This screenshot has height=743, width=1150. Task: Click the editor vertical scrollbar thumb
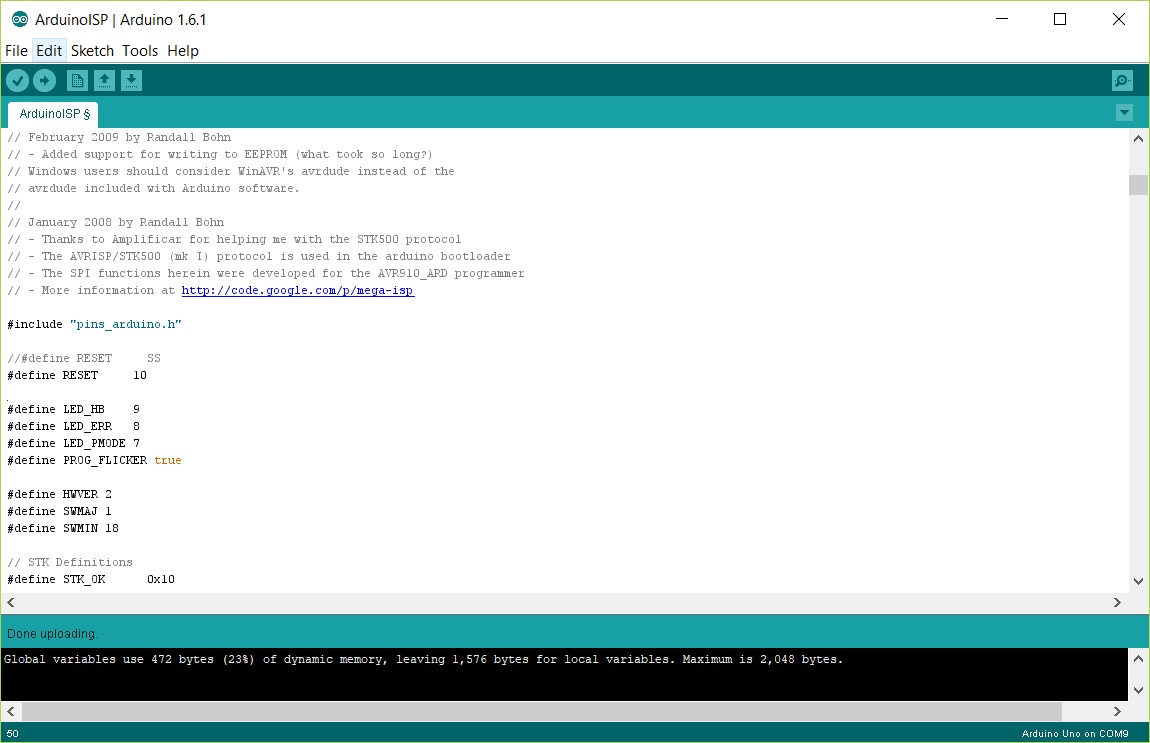coord(1138,185)
